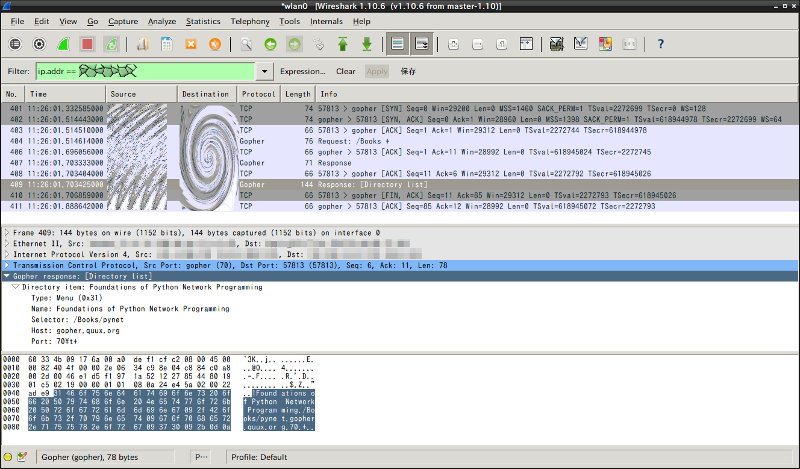800x469 pixels.
Task: Reset zoom to normal size icon
Action: point(502,44)
